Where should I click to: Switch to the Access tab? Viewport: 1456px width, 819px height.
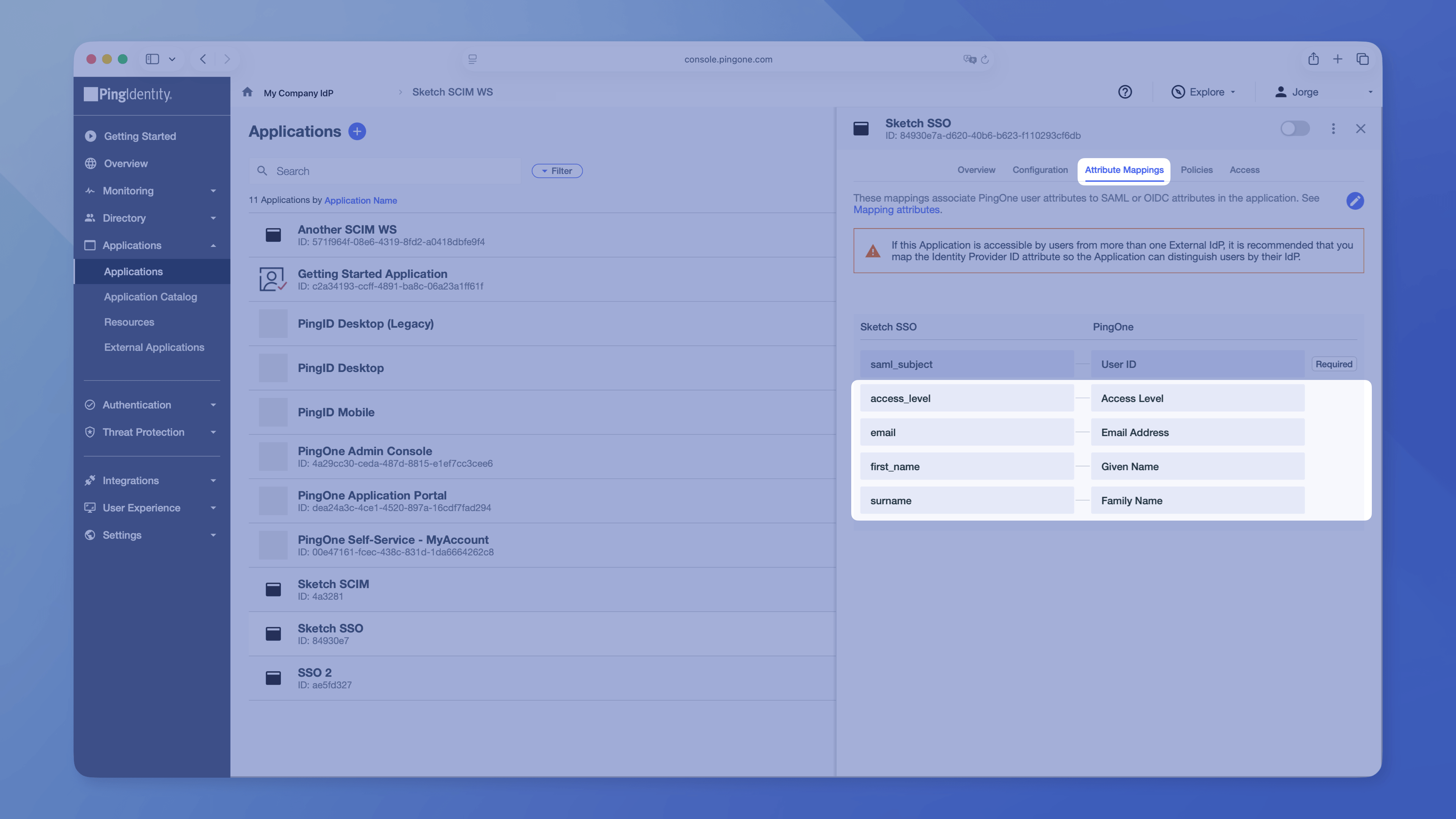pyautogui.click(x=1244, y=170)
